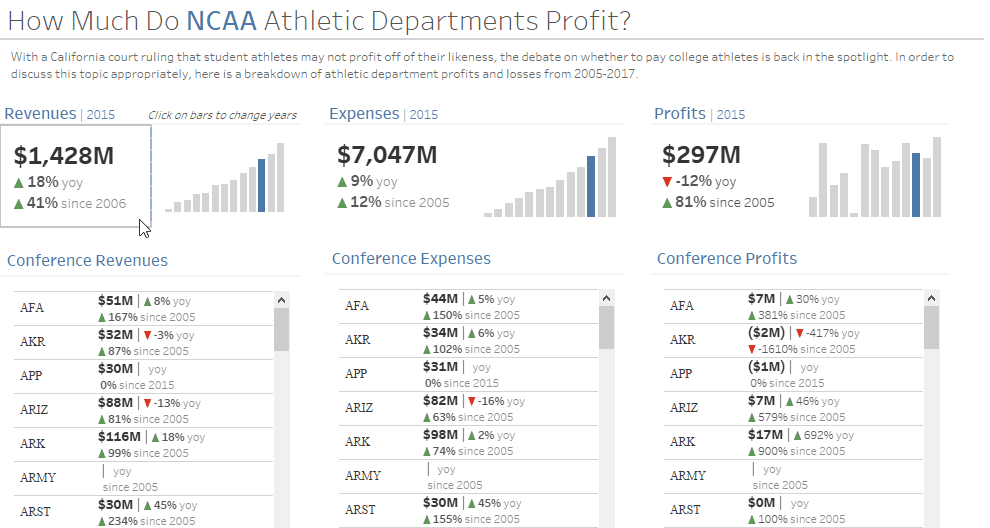Select the $7,047M expenses total
Viewport: 990px width, 528px height.
point(387,155)
